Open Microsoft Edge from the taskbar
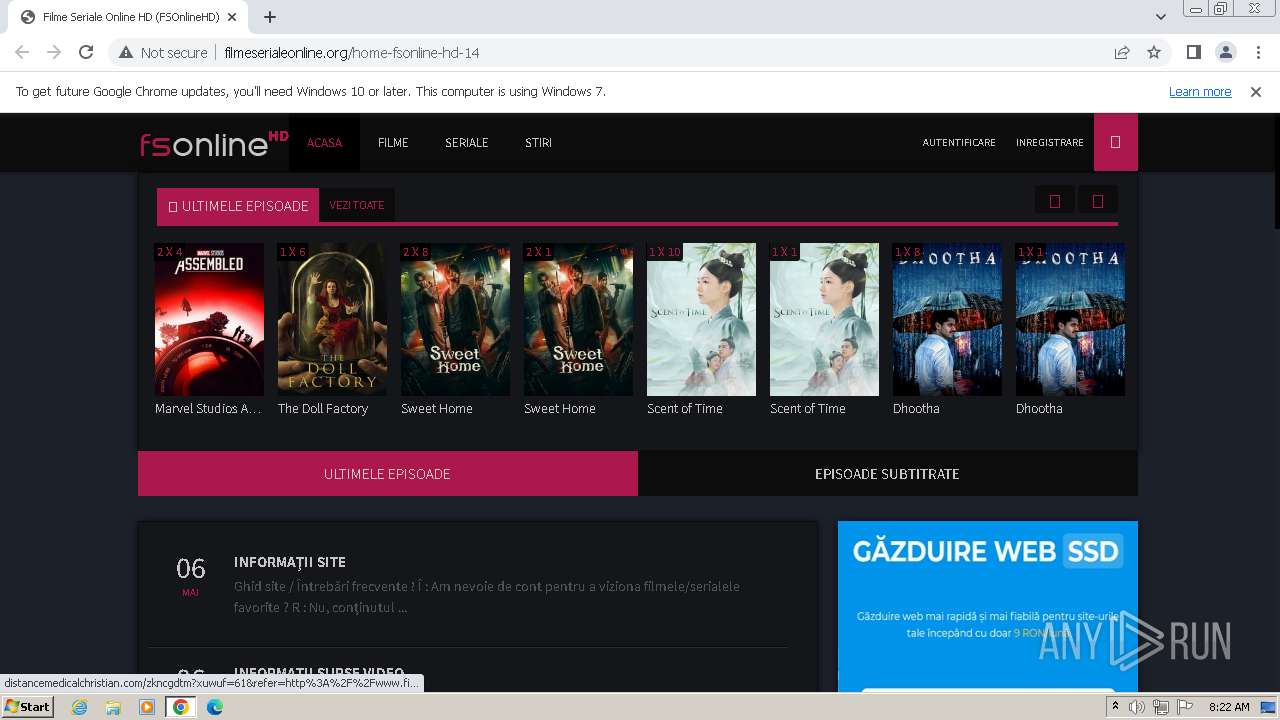 pos(215,707)
